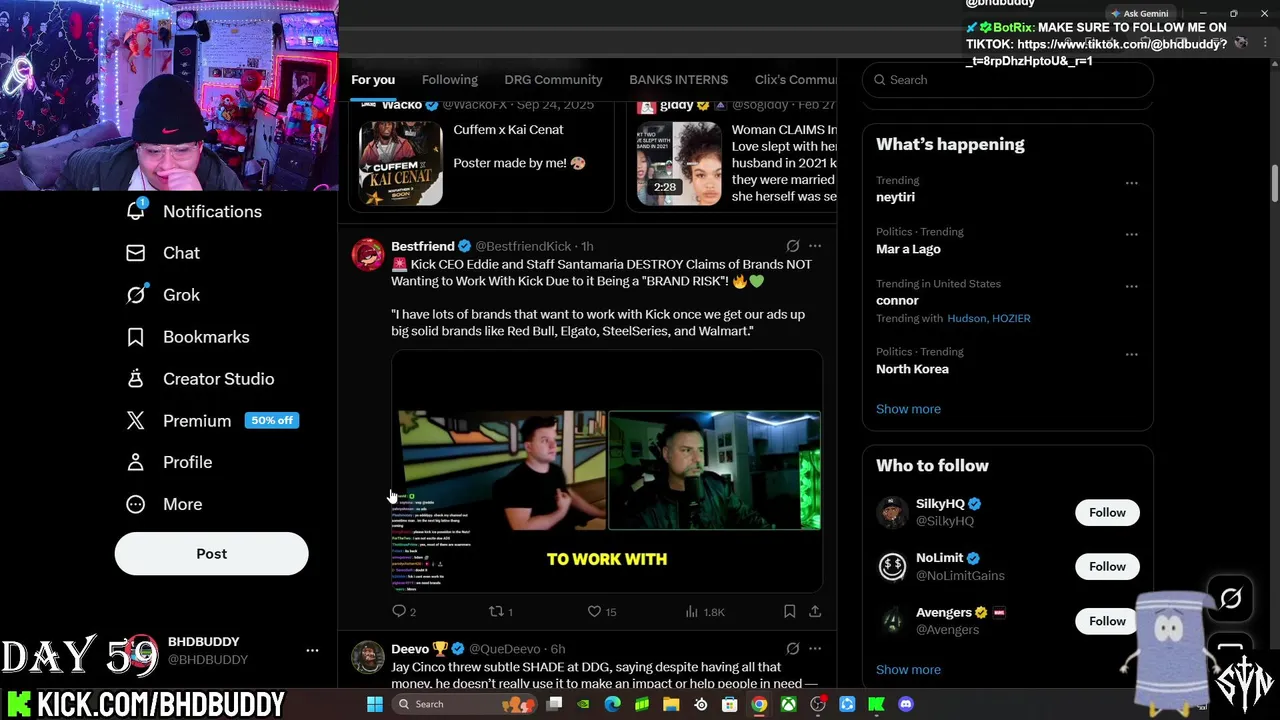This screenshot has height=720, width=1280.
Task: Click the Grok explain icon on Deevo post
Action: click(792, 649)
